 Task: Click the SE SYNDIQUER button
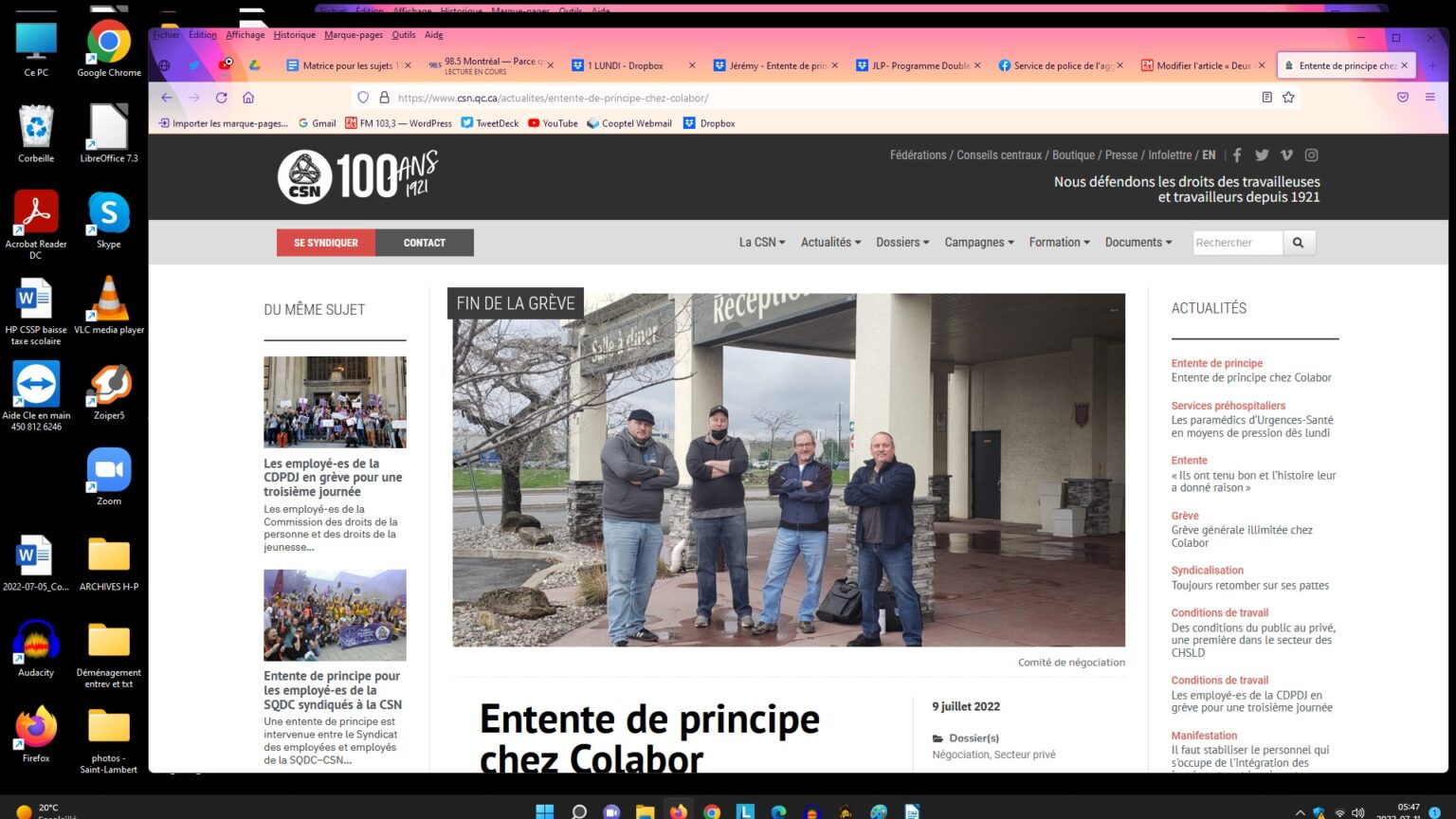point(326,243)
